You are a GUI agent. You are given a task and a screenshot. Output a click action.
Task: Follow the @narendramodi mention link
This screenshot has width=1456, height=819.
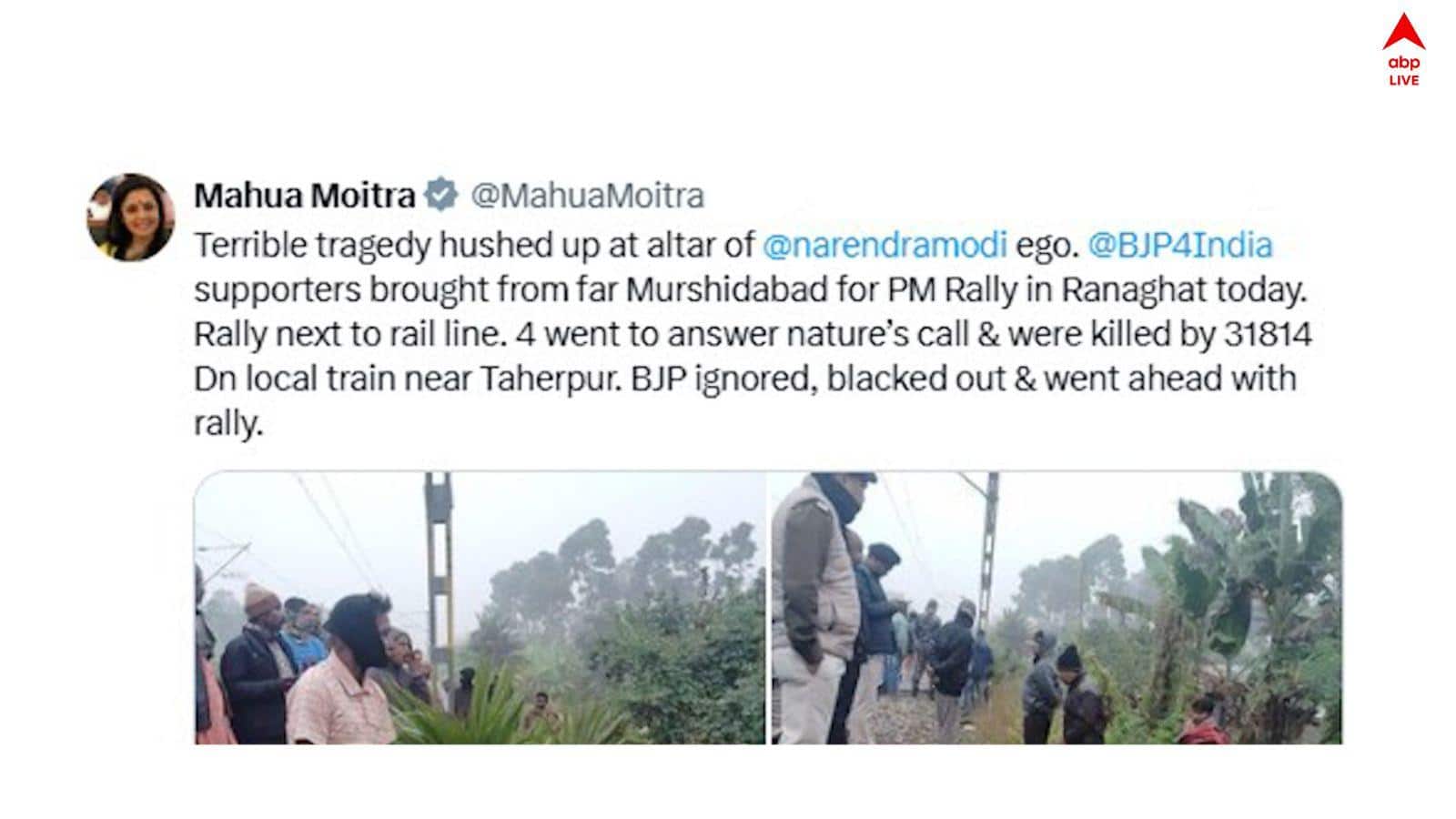[x=885, y=245]
